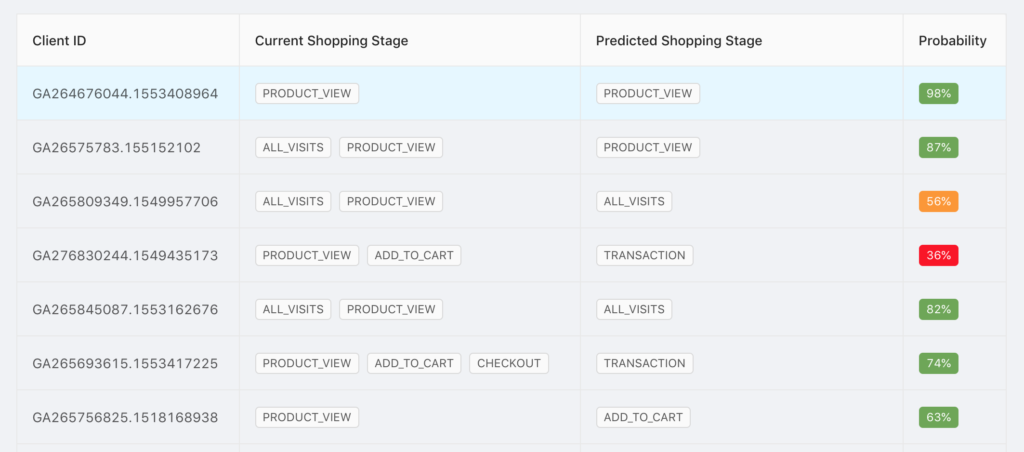Click the Predicted Shopping Stage column header
This screenshot has width=1024, height=452.
click(679, 40)
